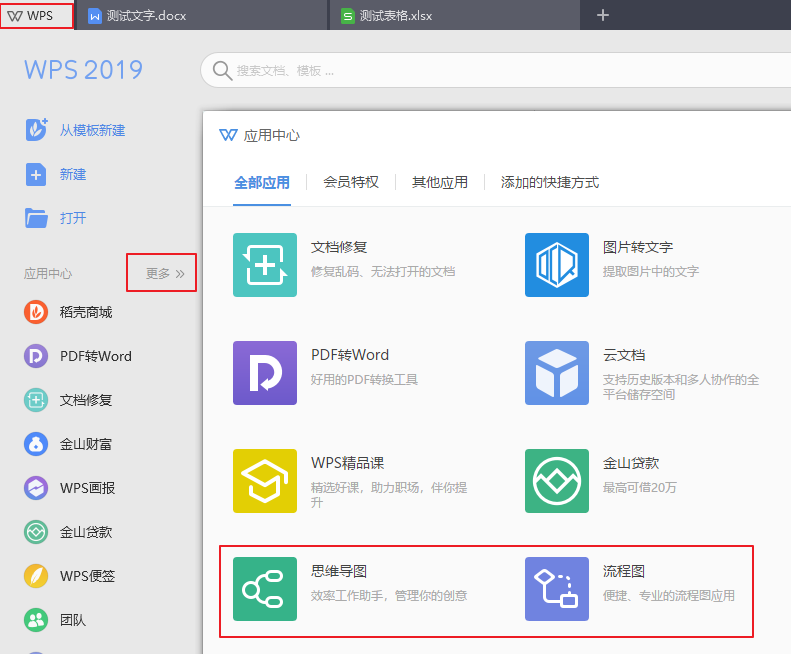Viewport: 791px width, 654px height.
Task: Click 图片转文字 title text
Action: click(x=638, y=247)
